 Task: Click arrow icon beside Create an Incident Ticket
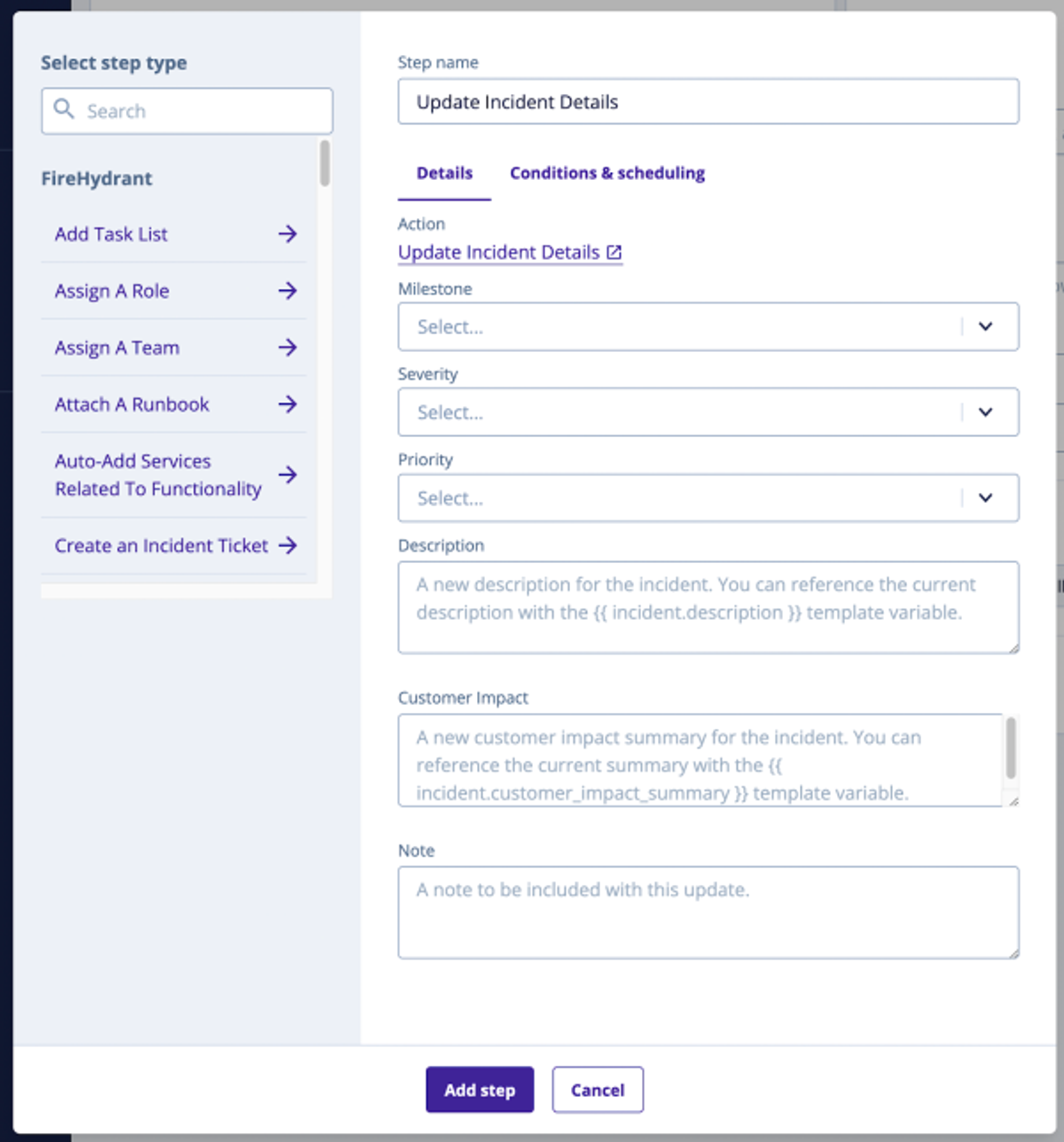pos(287,545)
